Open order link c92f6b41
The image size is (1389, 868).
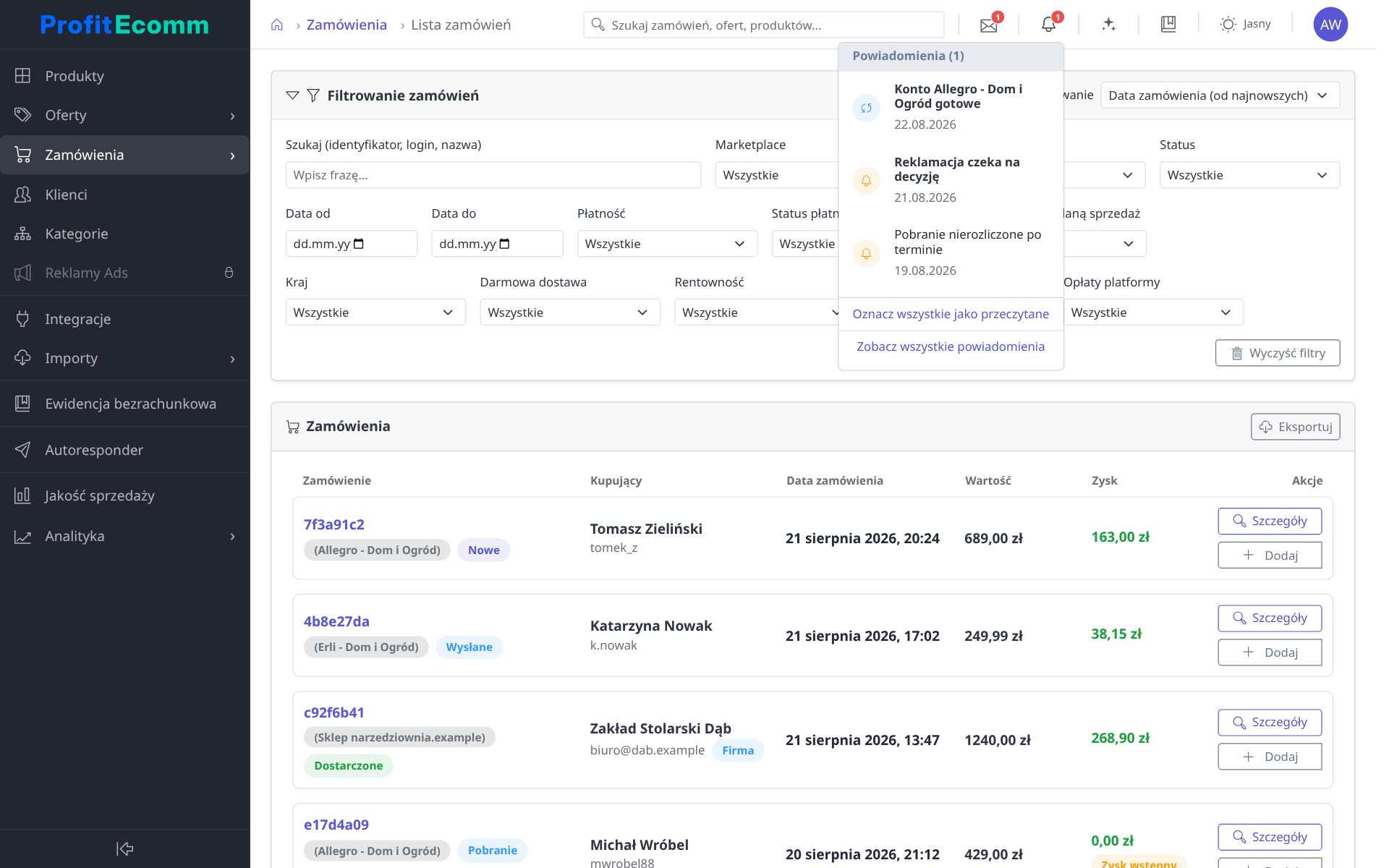point(334,712)
